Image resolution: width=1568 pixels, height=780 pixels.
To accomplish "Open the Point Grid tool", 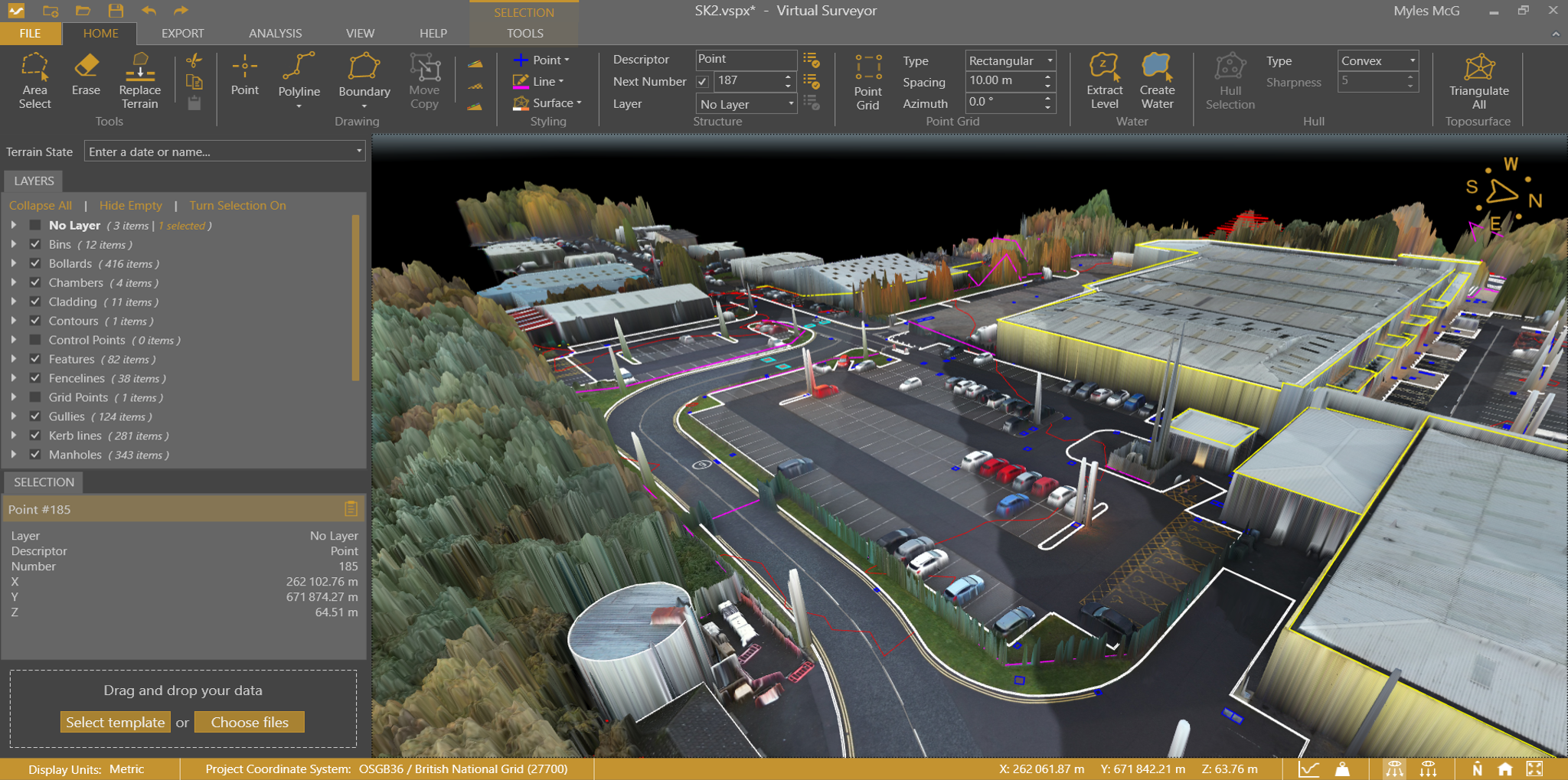I will [867, 82].
